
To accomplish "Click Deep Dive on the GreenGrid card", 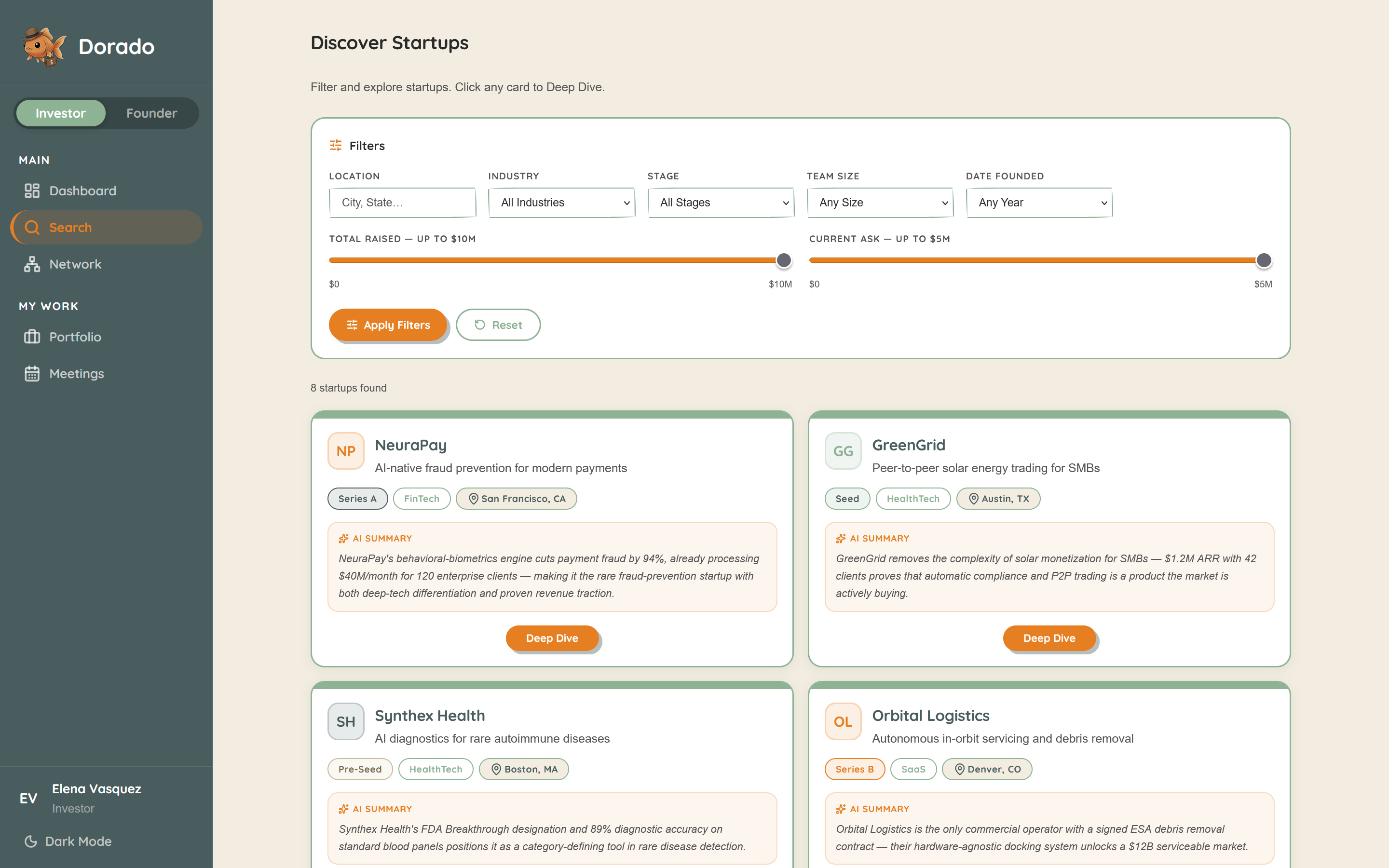I will [1049, 638].
